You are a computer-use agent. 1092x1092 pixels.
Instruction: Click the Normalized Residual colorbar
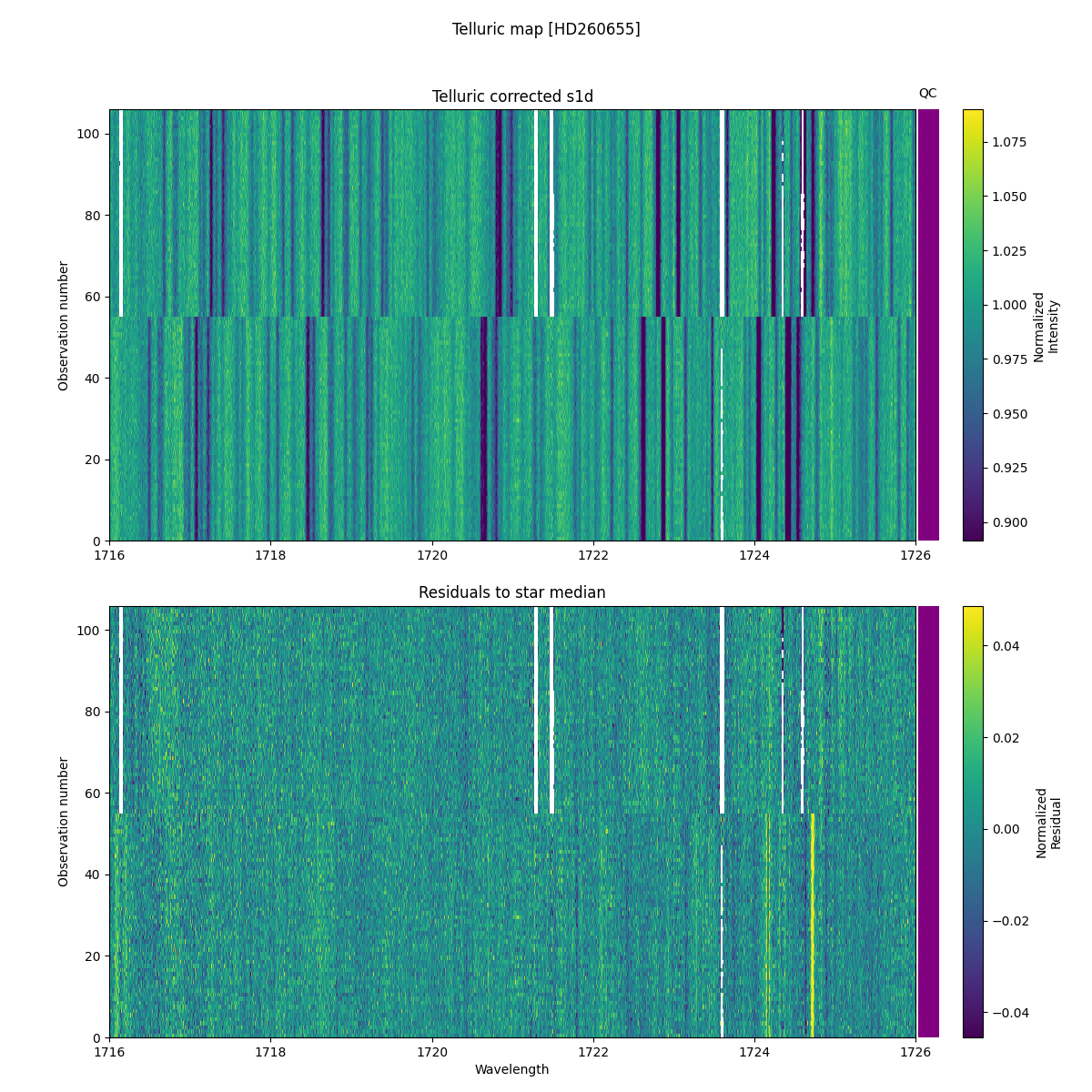click(973, 822)
